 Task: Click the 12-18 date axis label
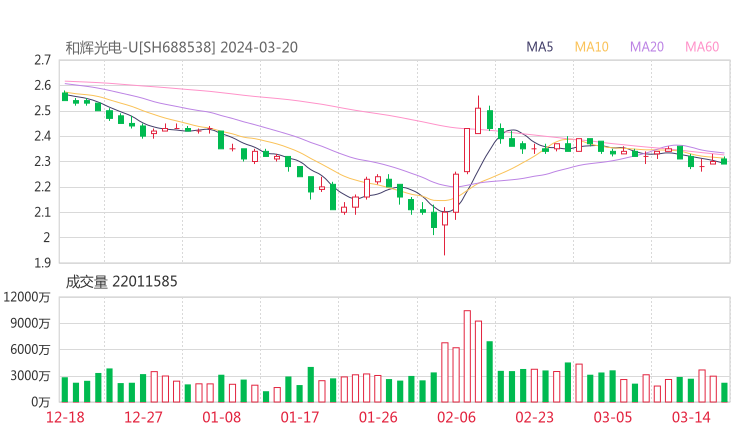tap(65, 417)
